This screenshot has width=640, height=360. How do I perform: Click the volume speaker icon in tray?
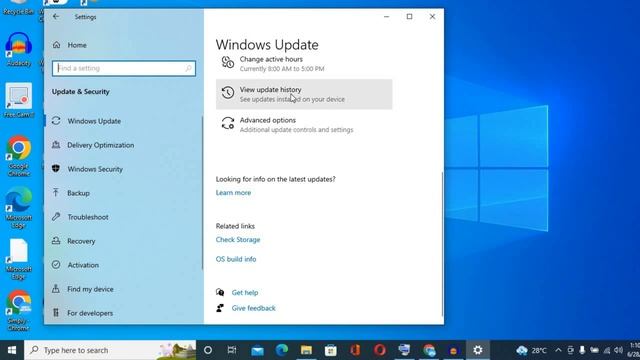coord(619,350)
